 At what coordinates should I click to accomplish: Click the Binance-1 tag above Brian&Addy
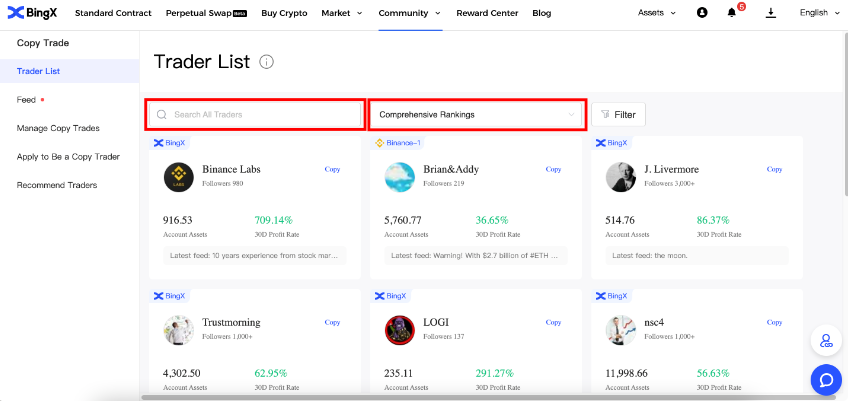[398, 143]
